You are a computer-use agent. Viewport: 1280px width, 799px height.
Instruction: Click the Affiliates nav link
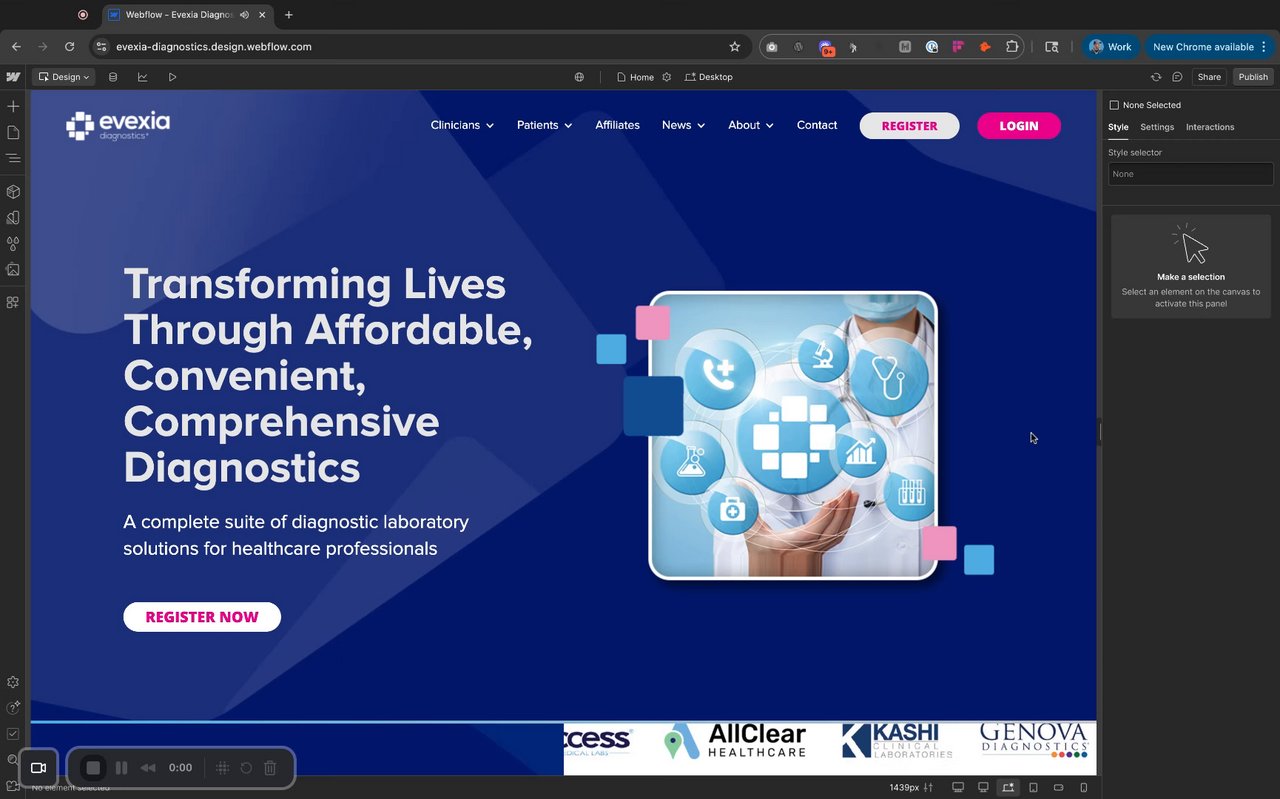(617, 125)
